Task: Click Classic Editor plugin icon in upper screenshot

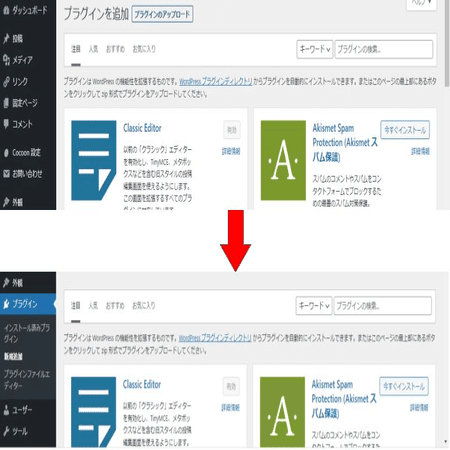Action: click(94, 160)
